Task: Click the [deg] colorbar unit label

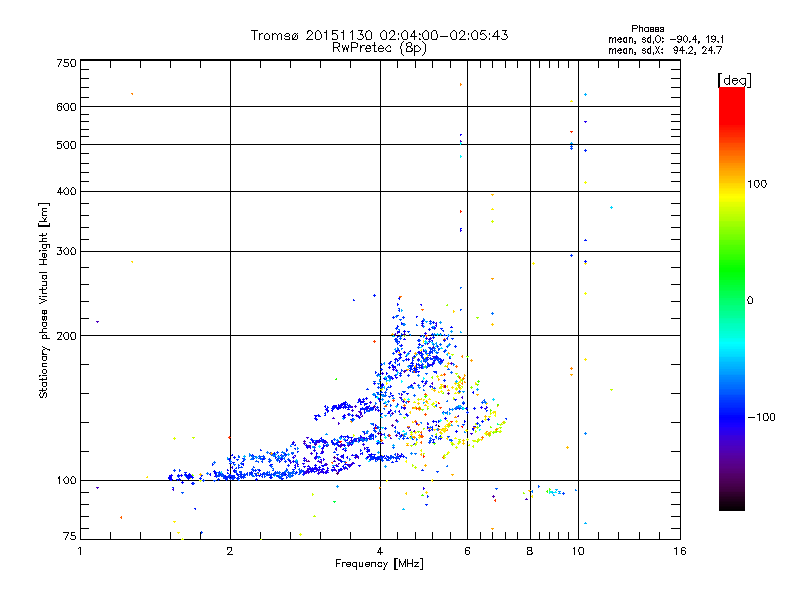Action: pyautogui.click(x=734, y=80)
